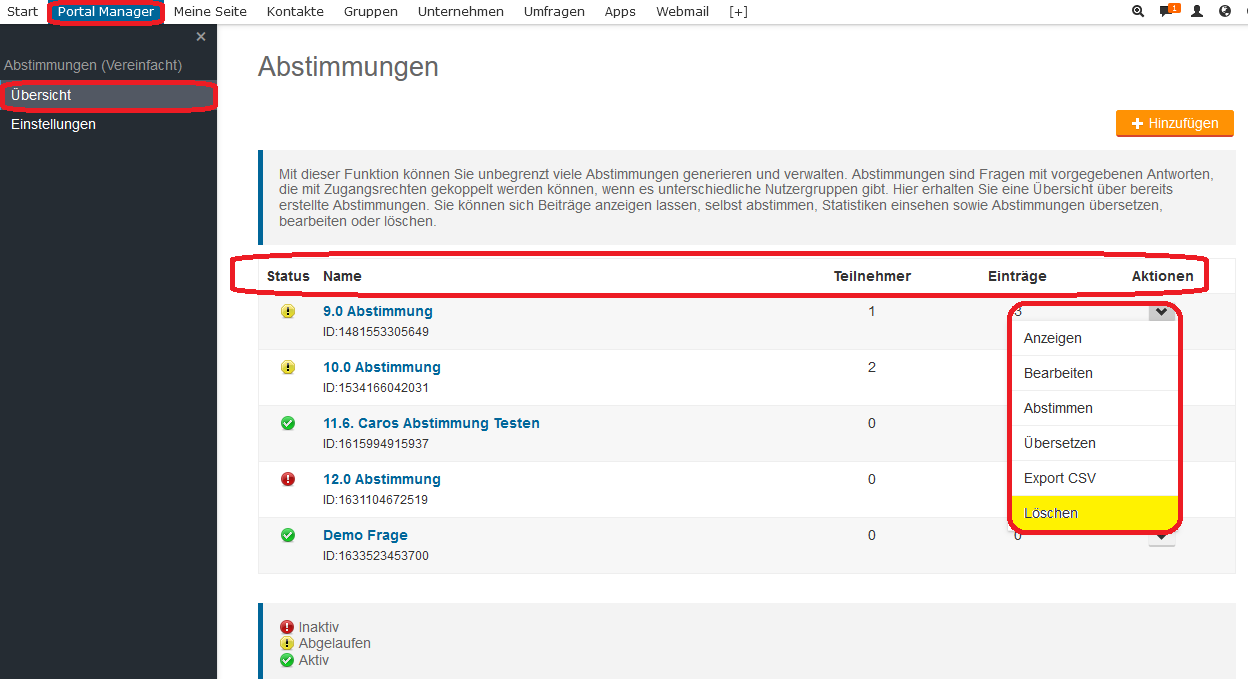Click ID:1615994915937 text
This screenshot has height=679, width=1248.
[x=376, y=444]
